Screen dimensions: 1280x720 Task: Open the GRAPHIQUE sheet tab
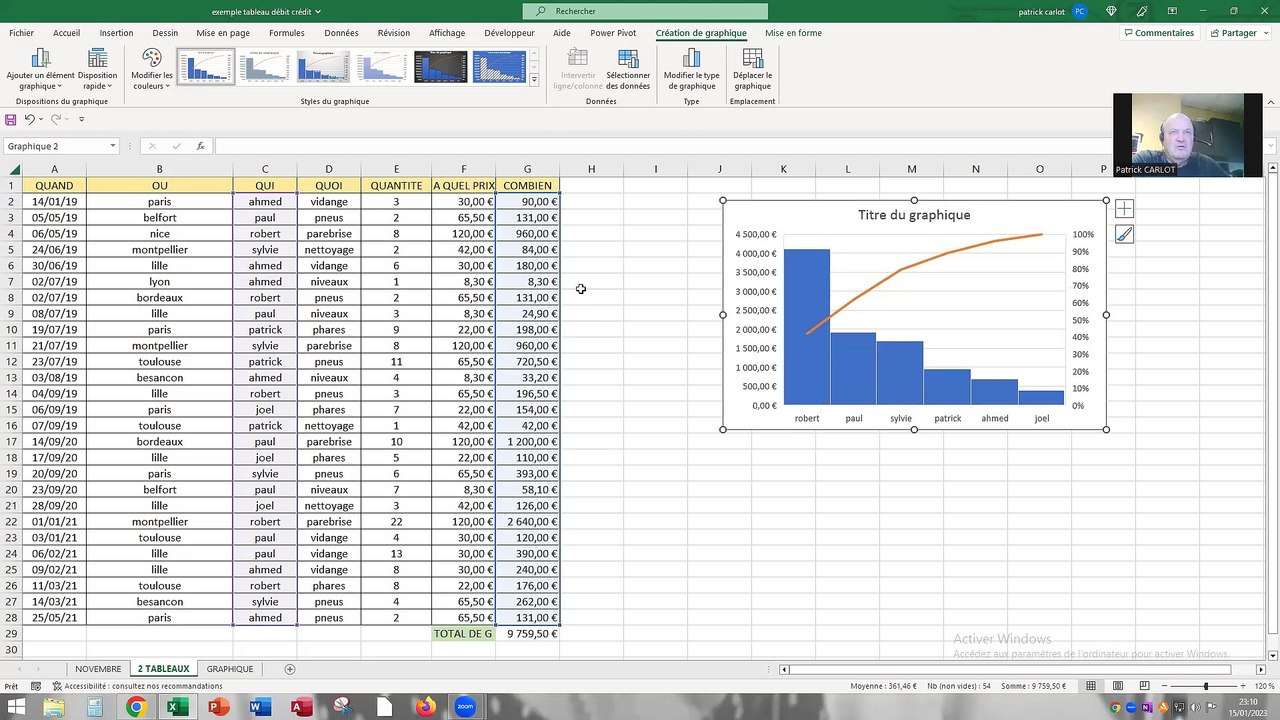[x=230, y=669]
